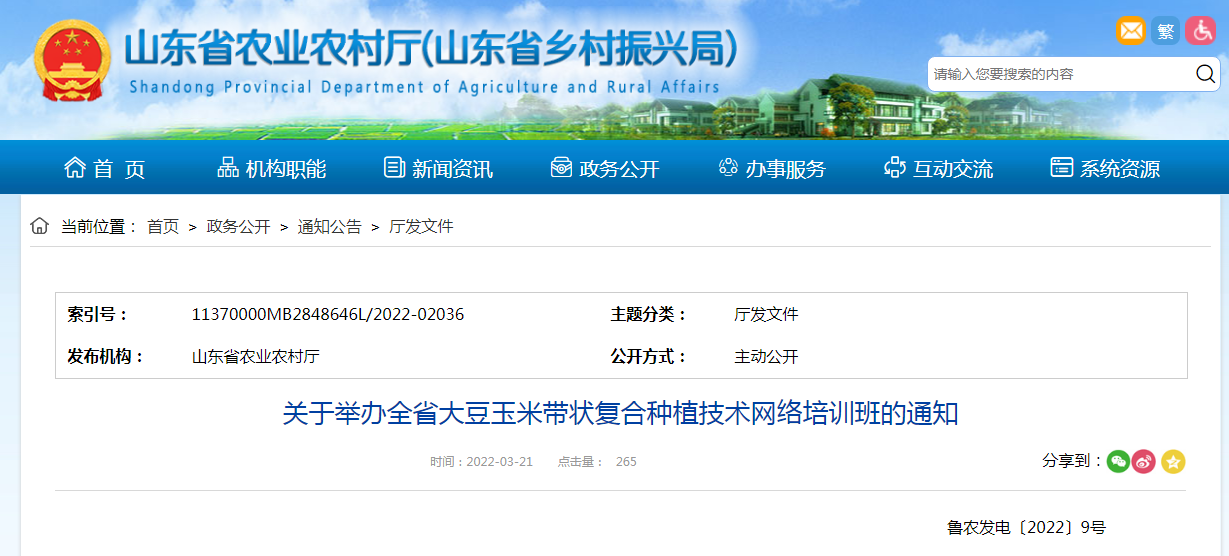The image size is (1229, 556).
Task: Open 首页 in main navigation
Action: pyautogui.click(x=105, y=169)
